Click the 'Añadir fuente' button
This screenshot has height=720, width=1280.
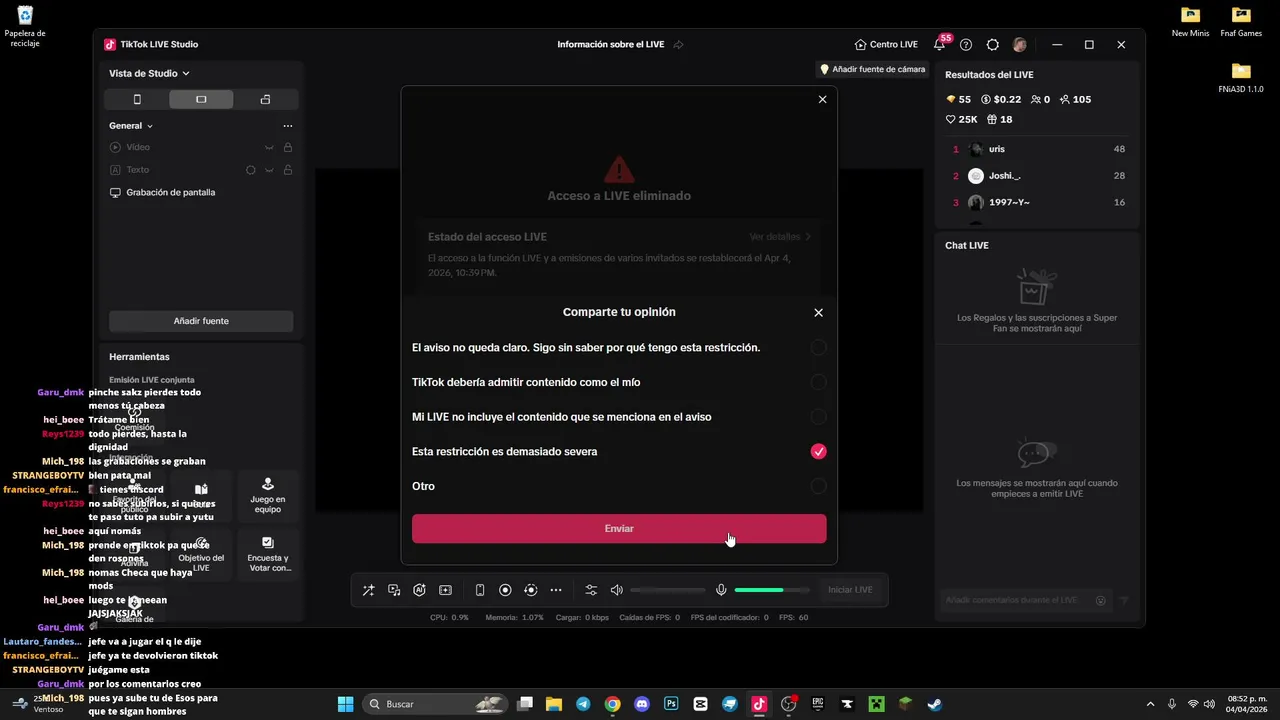pyautogui.click(x=201, y=321)
